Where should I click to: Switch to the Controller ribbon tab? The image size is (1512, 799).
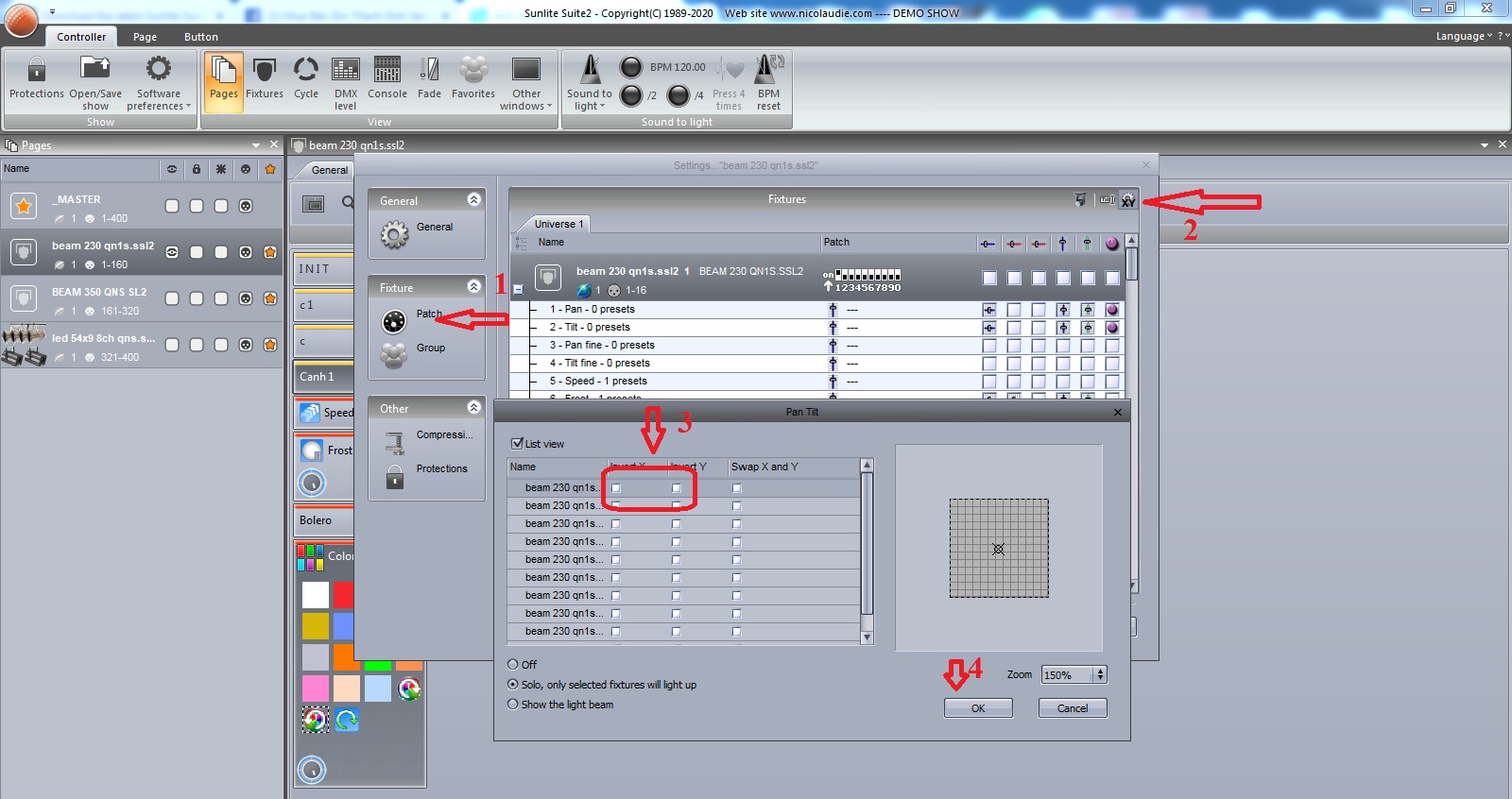[x=81, y=37]
